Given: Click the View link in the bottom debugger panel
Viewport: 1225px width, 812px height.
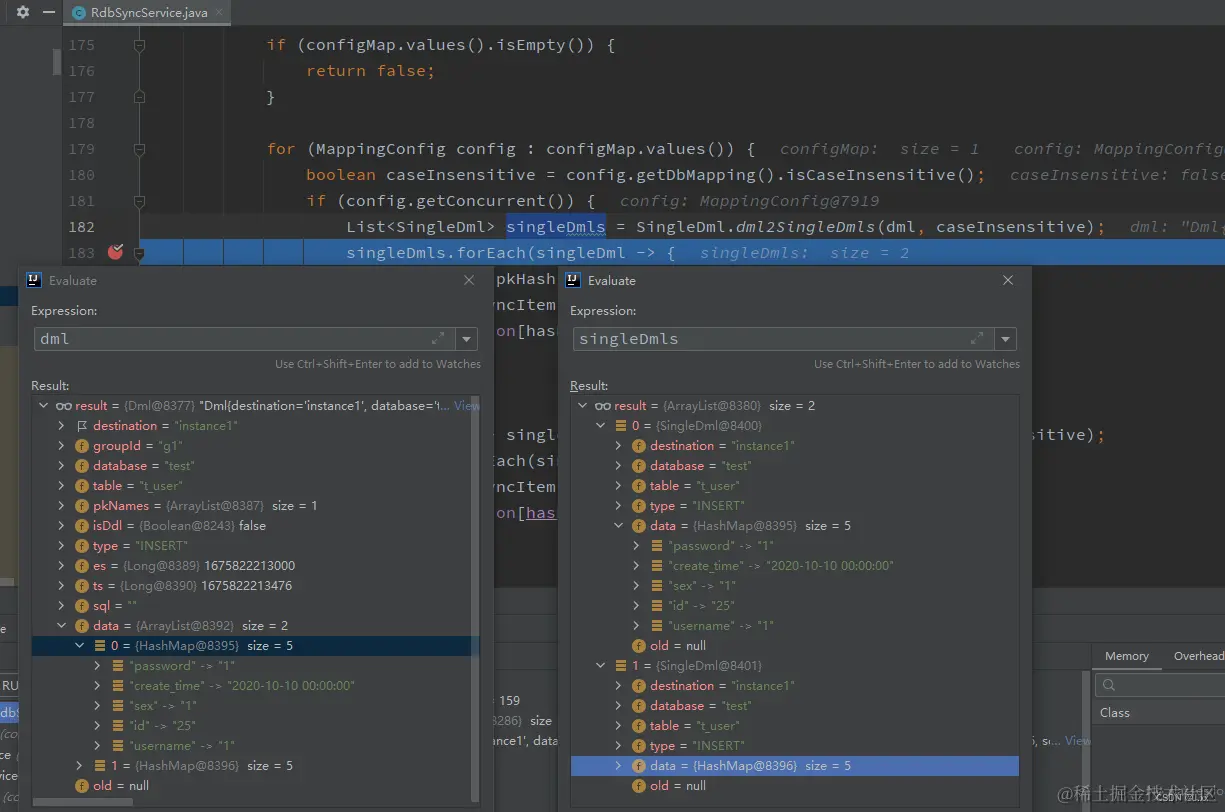Looking at the screenshot, I should 1078,741.
